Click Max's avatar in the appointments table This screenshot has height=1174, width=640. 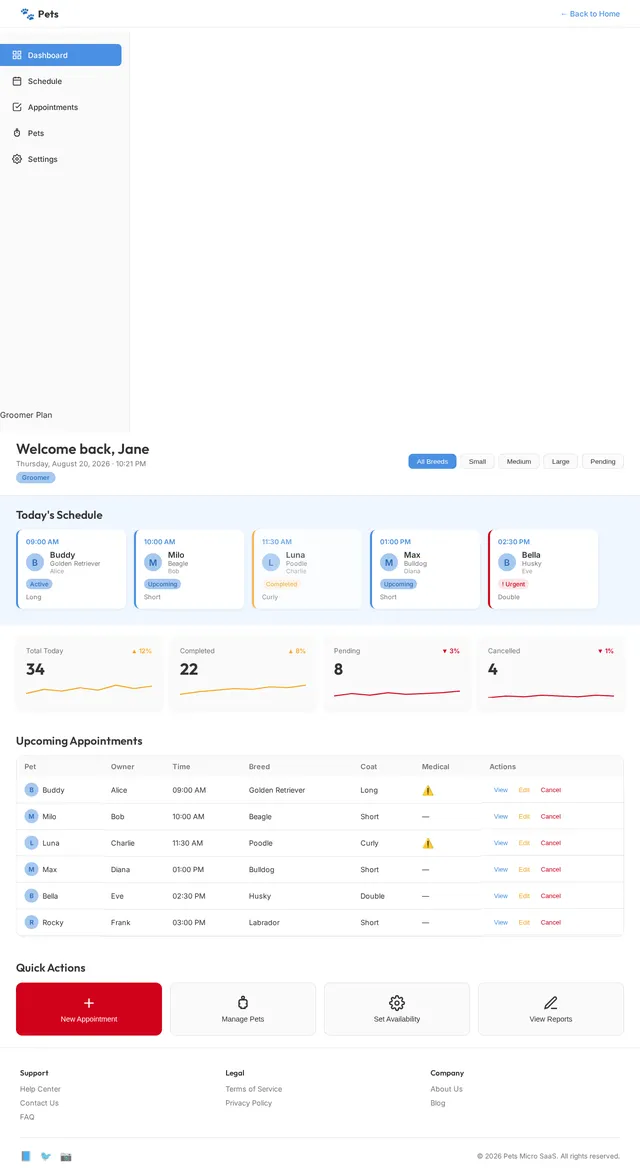[x=31, y=869]
